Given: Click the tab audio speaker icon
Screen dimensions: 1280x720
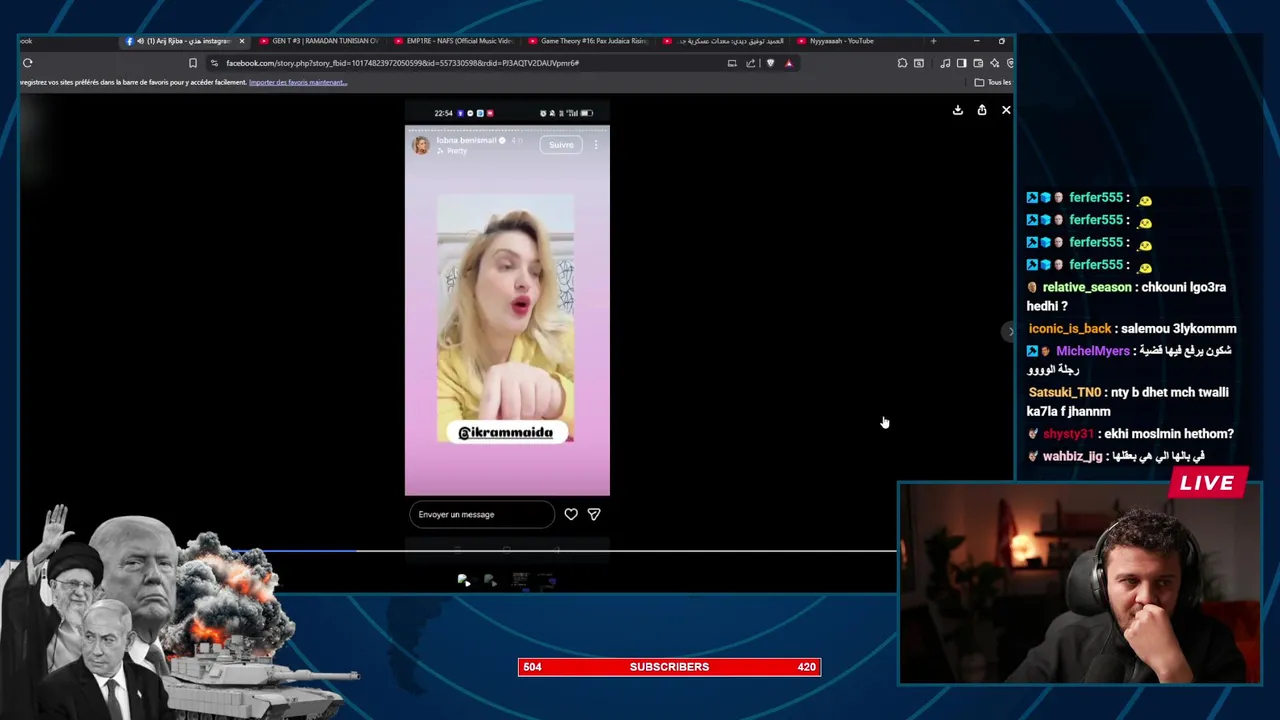Looking at the screenshot, I should 140,41.
